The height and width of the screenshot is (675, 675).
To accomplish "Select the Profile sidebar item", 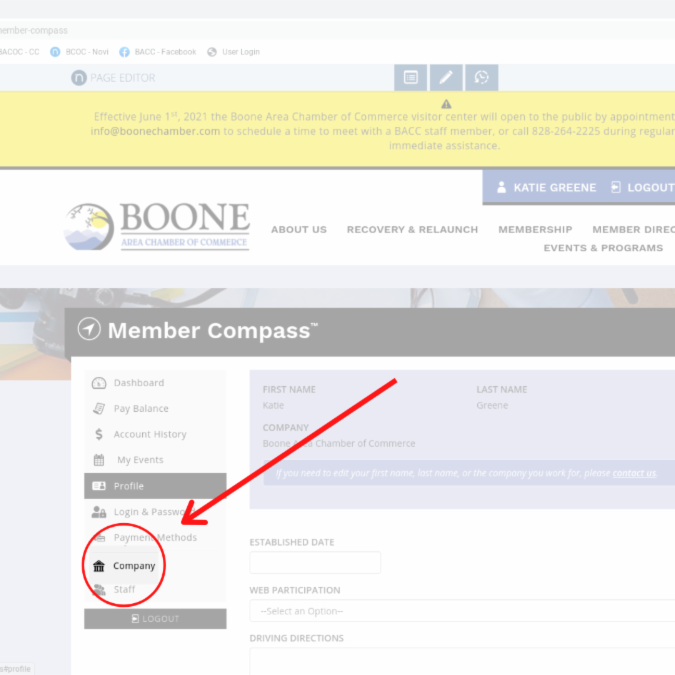I will (155, 486).
